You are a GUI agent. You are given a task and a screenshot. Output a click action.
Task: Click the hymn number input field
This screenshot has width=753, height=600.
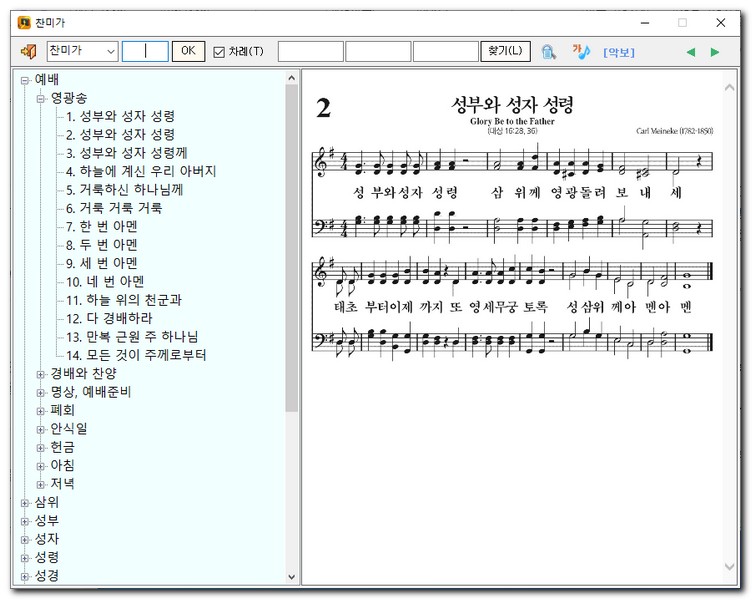tap(145, 51)
